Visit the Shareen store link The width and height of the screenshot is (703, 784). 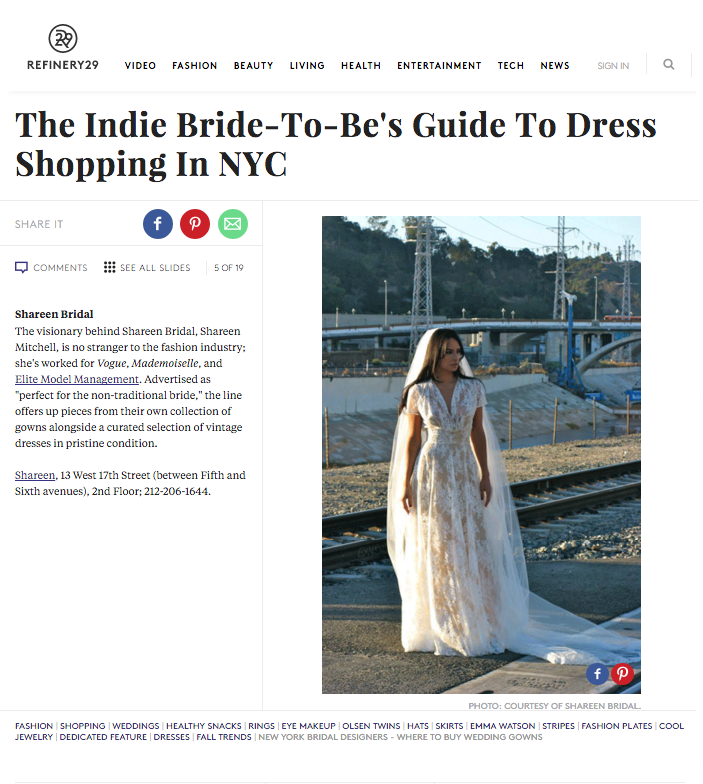point(35,475)
